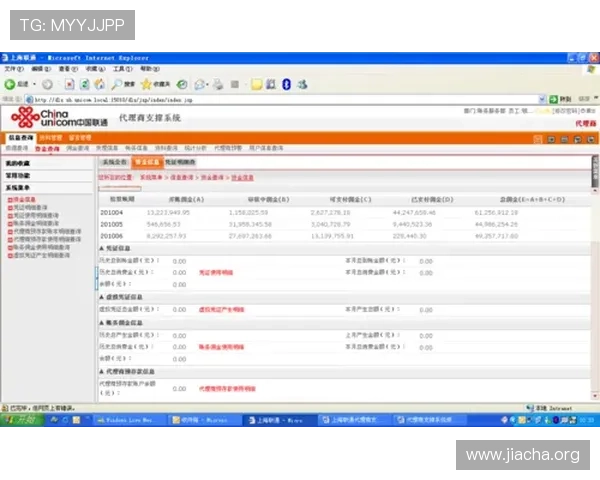Open the red 凭证使用明细 link
The width and height of the screenshot is (600, 480).
click(x=216, y=273)
